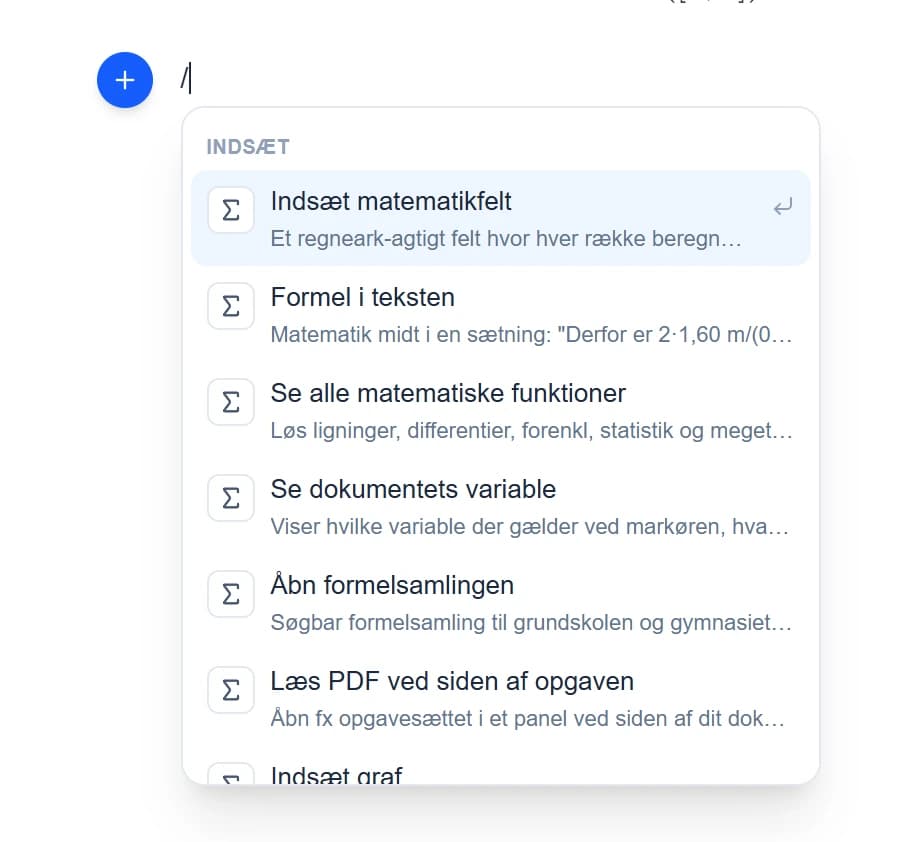Click the blue plus add-block button
Image resolution: width=900 pixels, height=842 pixels.
click(x=125, y=80)
